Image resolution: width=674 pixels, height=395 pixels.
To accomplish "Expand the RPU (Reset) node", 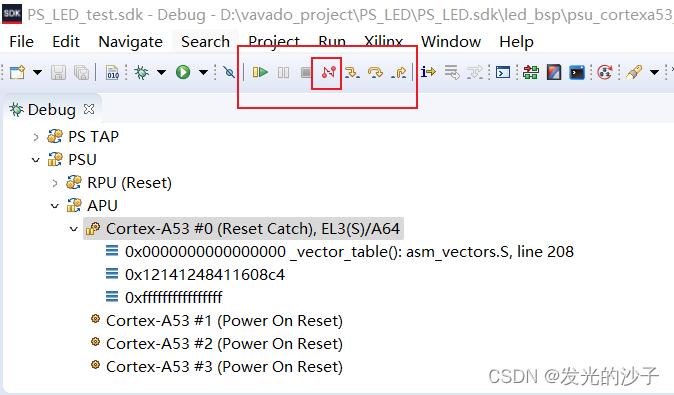I will coord(55,183).
